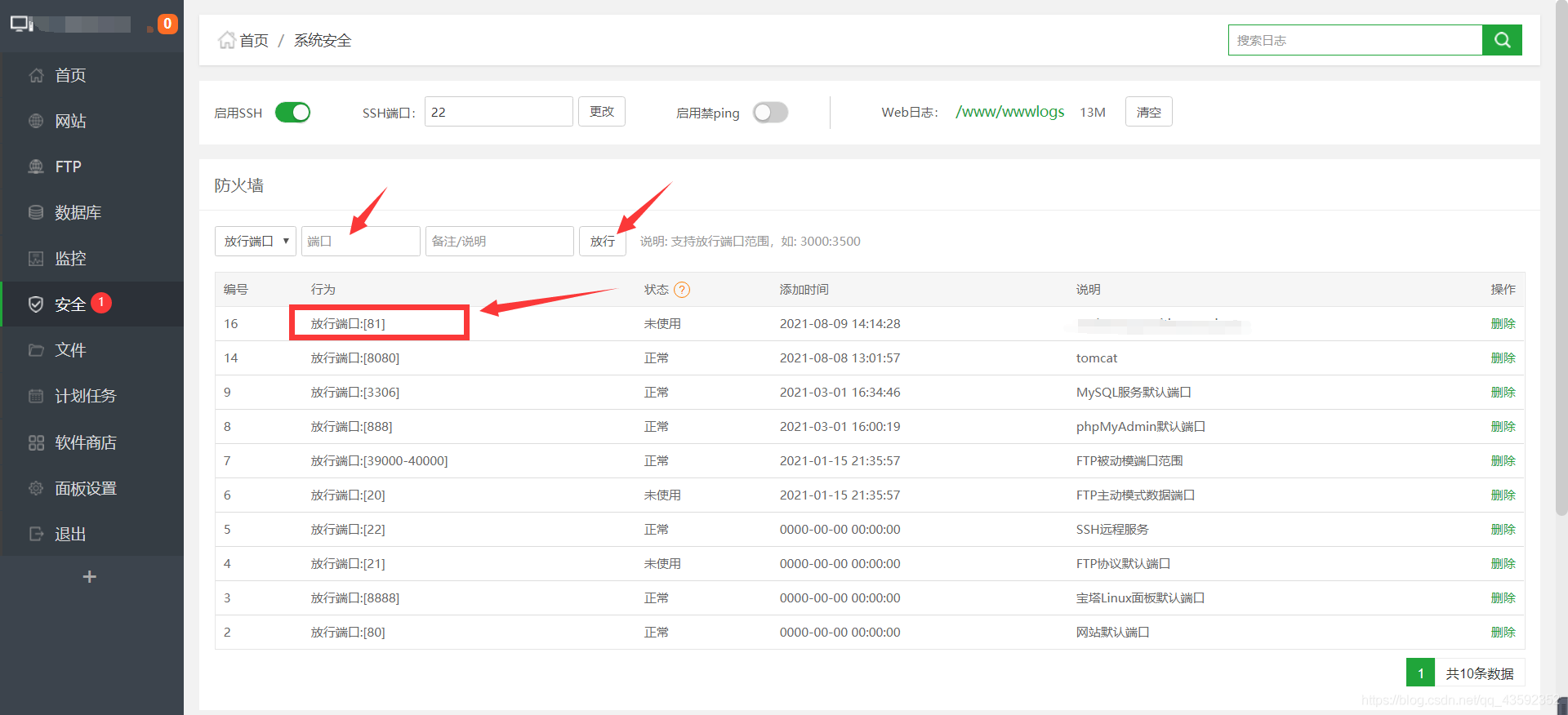The image size is (1568, 715).
Task: Click the 搜索日志 search field
Action: coord(1355,40)
